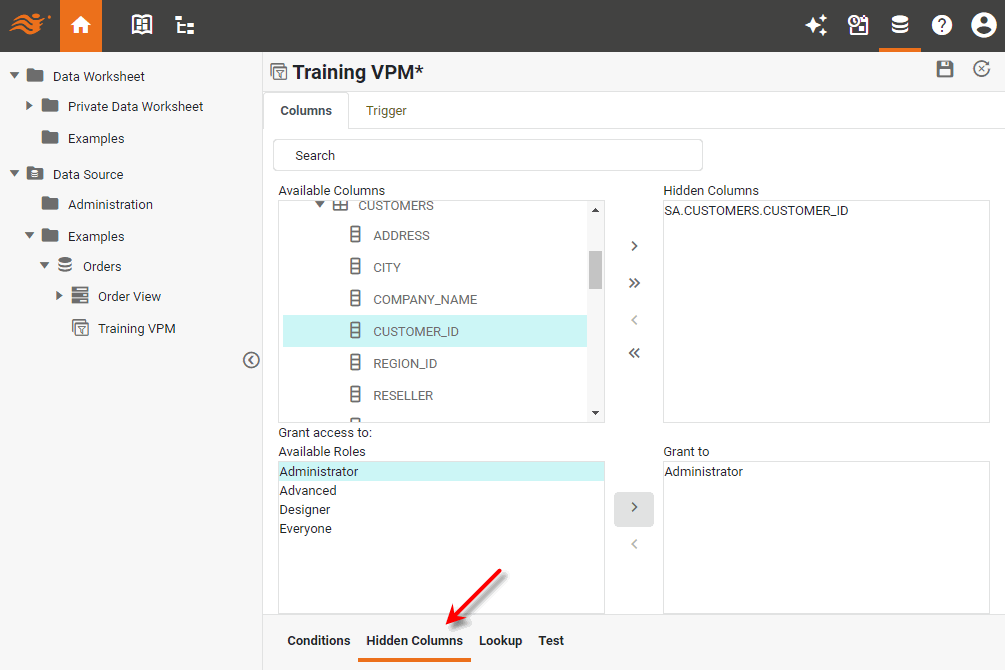Screen dimensions: 1005x670
Task: Click in the Search columns field
Action: click(x=488, y=156)
